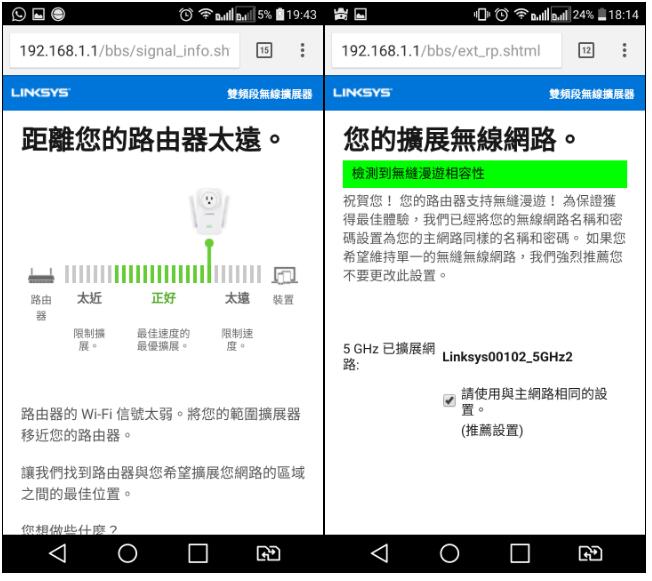The image size is (652, 581).
Task: Click the 正好 label under the meter
Action: [164, 299]
